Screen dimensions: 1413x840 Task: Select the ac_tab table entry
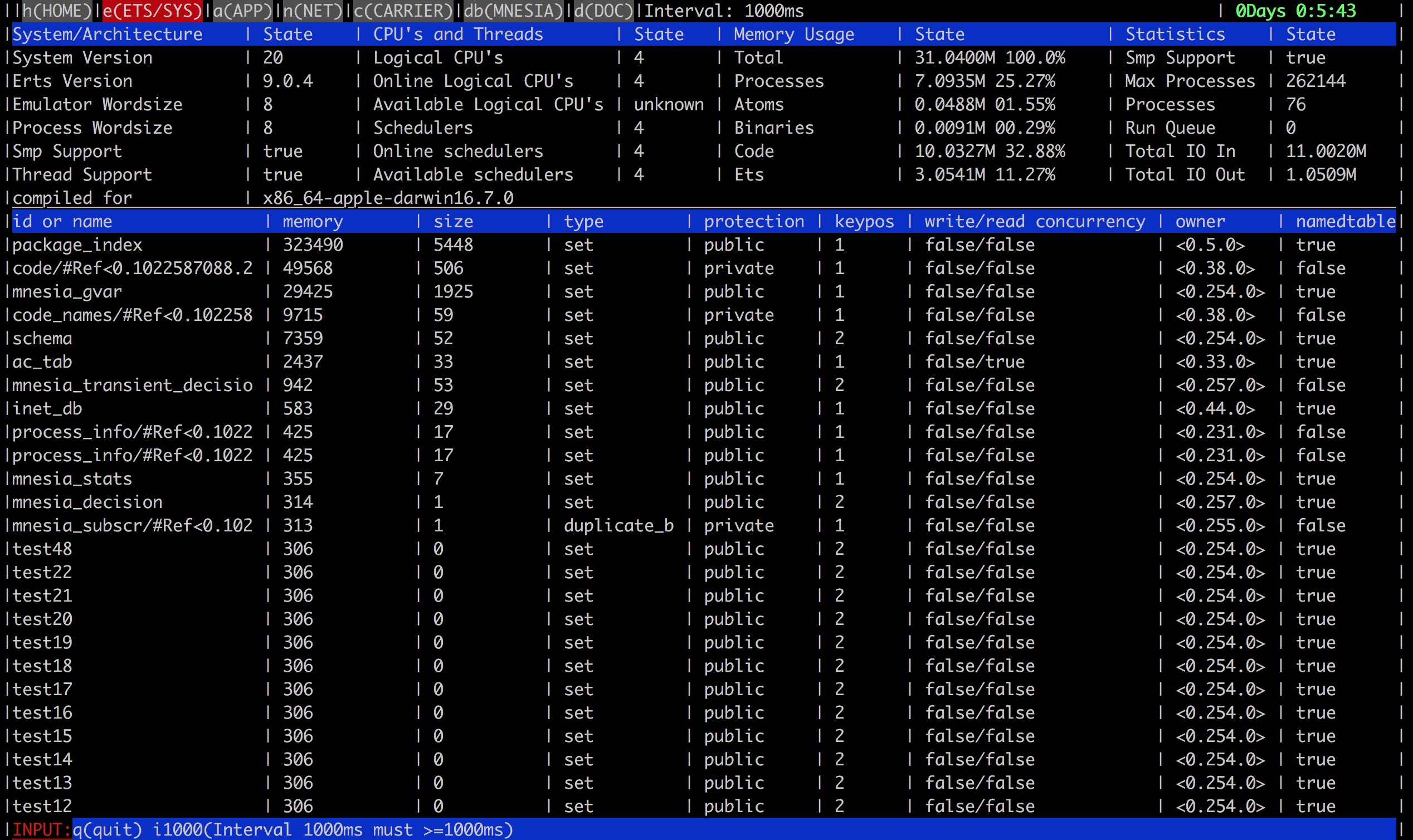[42, 362]
